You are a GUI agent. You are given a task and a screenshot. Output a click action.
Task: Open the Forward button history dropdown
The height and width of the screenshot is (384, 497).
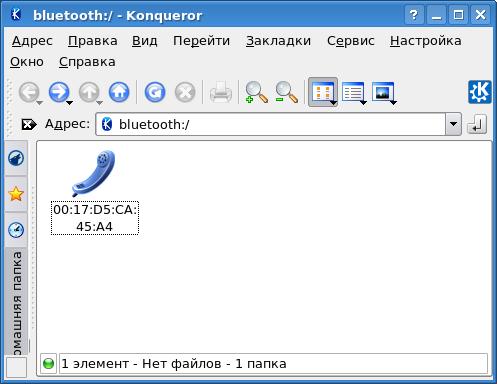69,103
